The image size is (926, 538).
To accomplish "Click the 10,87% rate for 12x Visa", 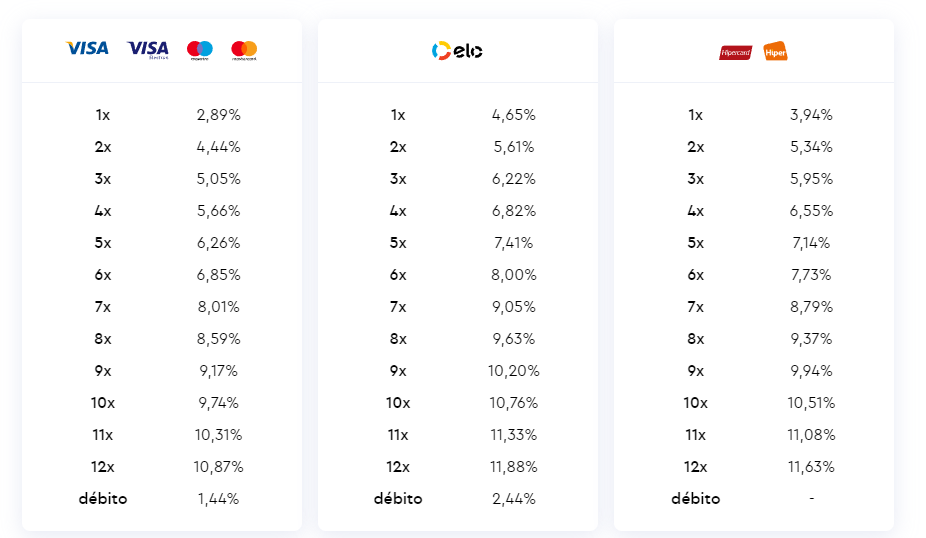I will tap(219, 467).
